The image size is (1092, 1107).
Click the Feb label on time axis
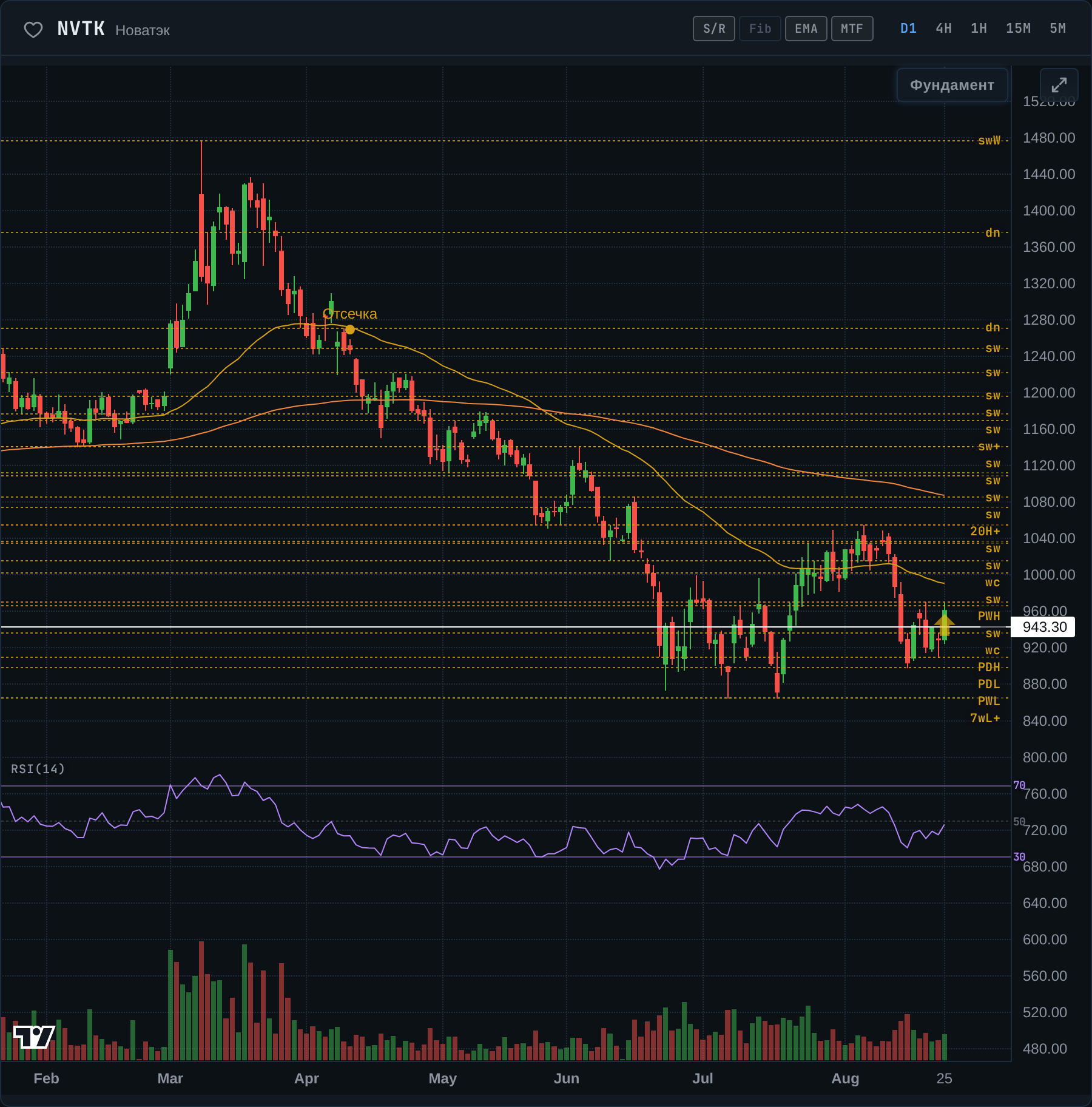[46, 1078]
